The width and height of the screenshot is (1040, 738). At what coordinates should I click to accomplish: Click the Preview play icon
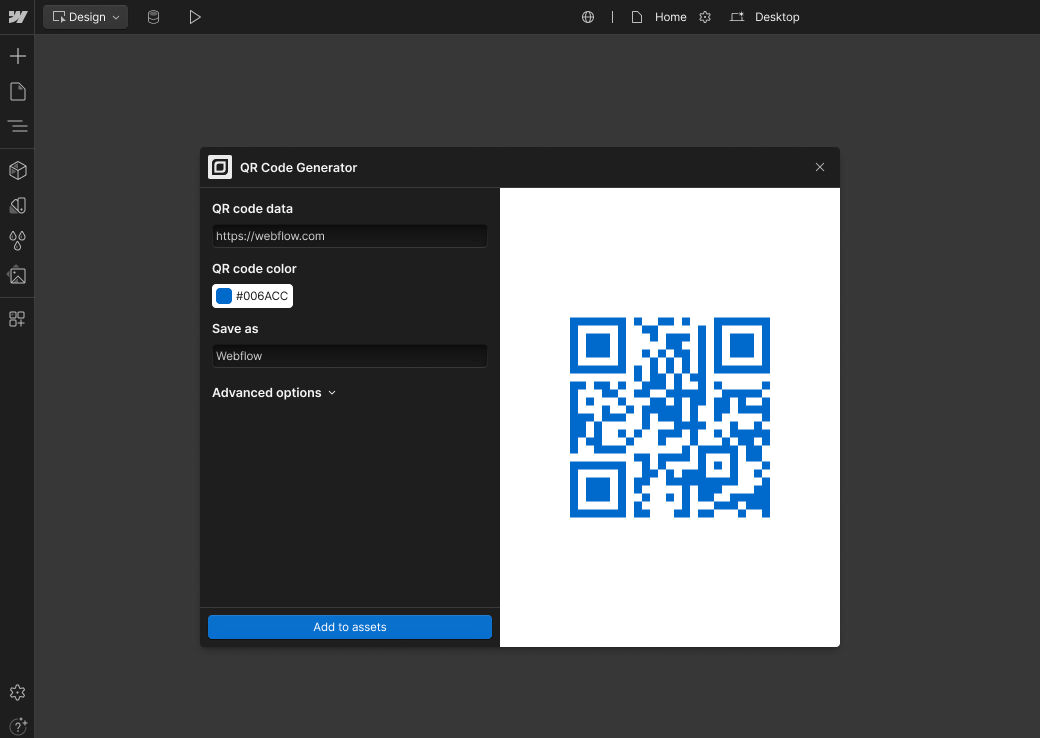coord(194,17)
